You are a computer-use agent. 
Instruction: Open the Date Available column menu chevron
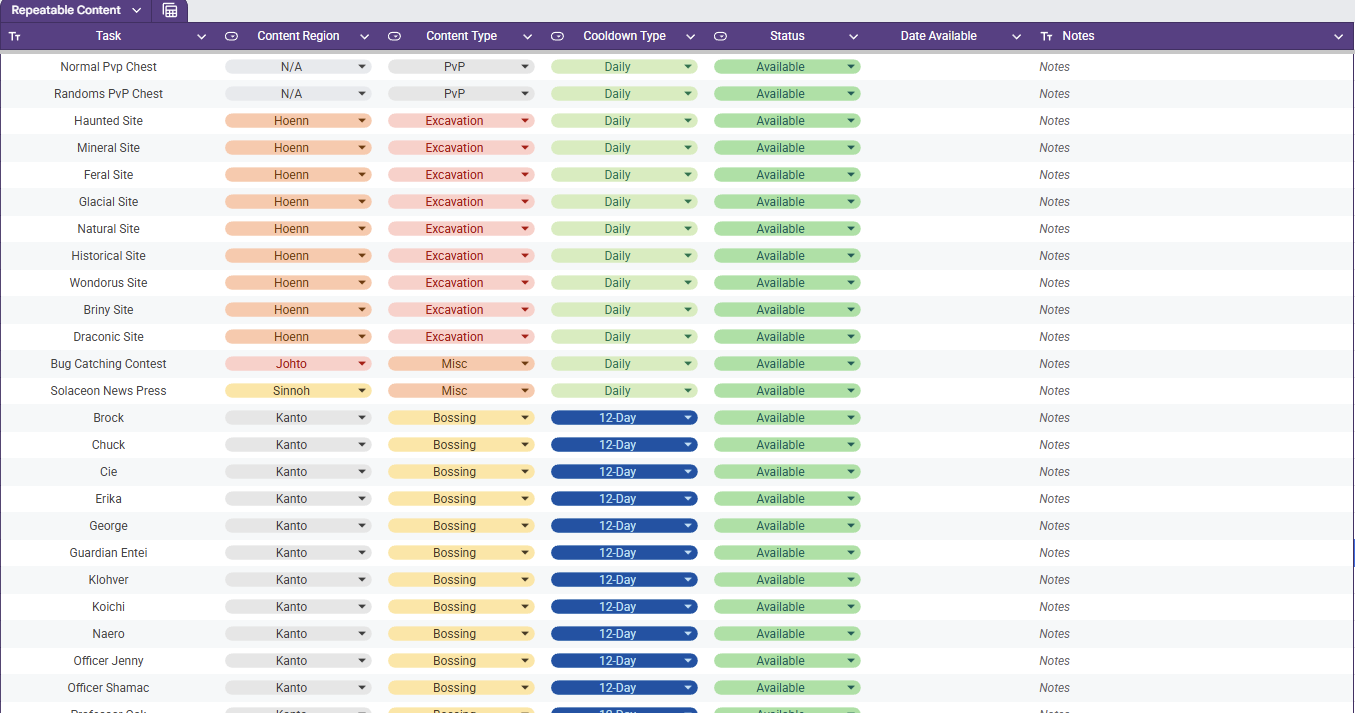[1016, 36]
